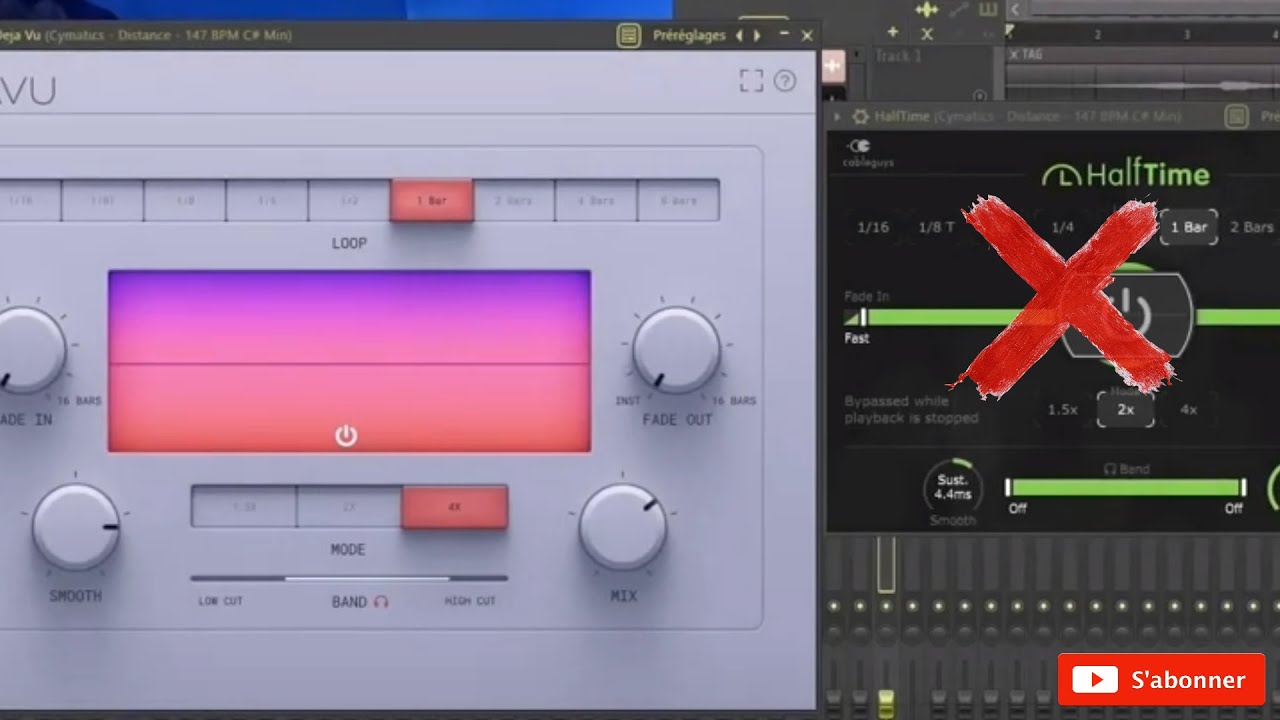
Task: Set Deja Vu loop to 4 Bars
Action: coord(596,200)
